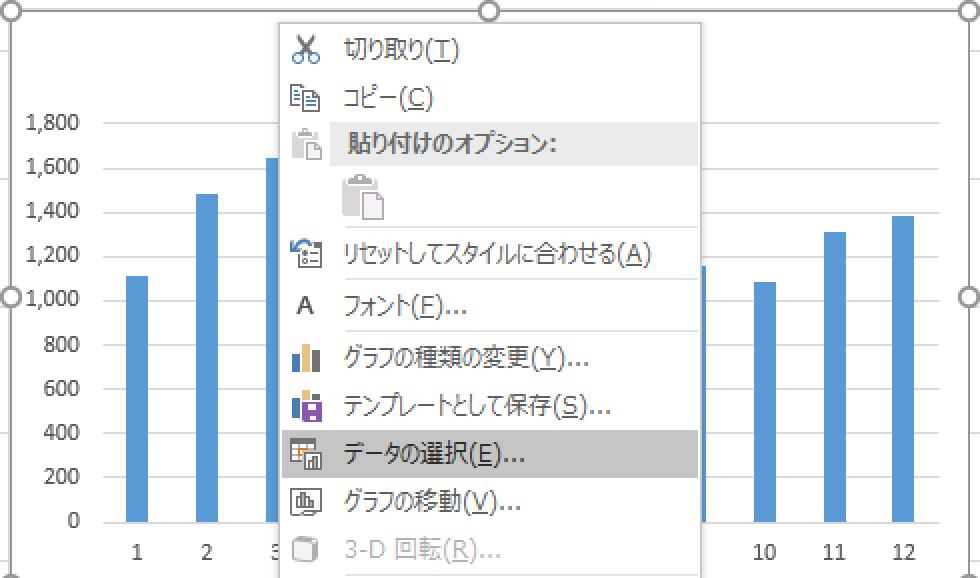Click the Select Data table icon

(306, 454)
